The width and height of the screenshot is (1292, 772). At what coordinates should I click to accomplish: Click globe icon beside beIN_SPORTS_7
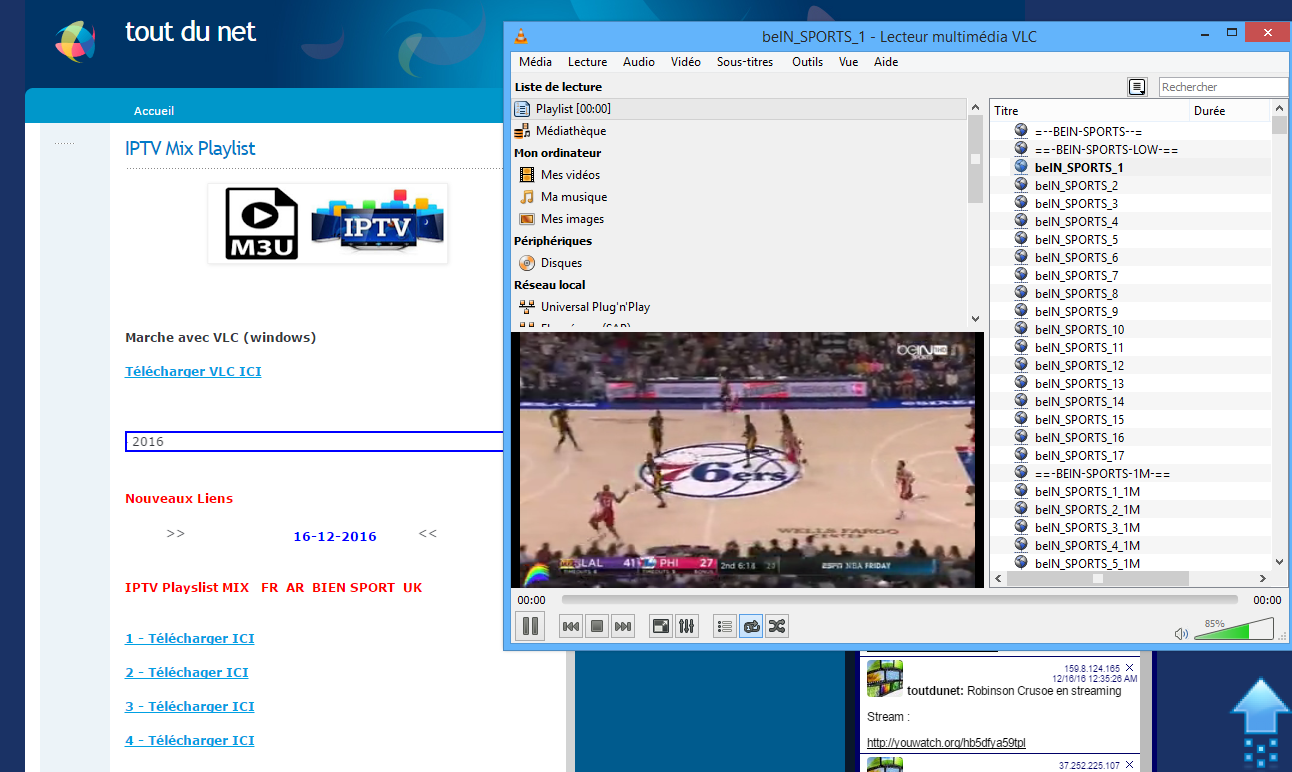[x=1021, y=275]
